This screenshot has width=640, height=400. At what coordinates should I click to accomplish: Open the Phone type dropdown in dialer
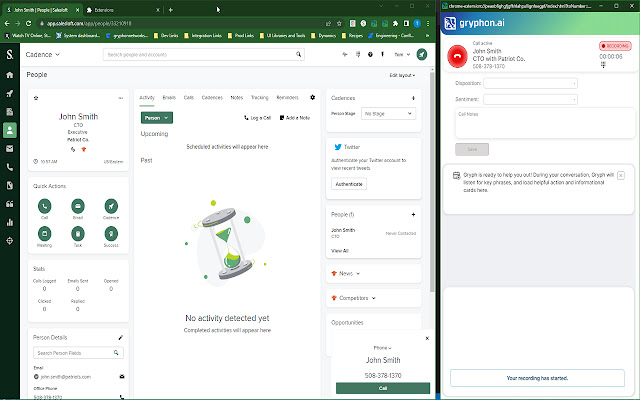point(382,348)
